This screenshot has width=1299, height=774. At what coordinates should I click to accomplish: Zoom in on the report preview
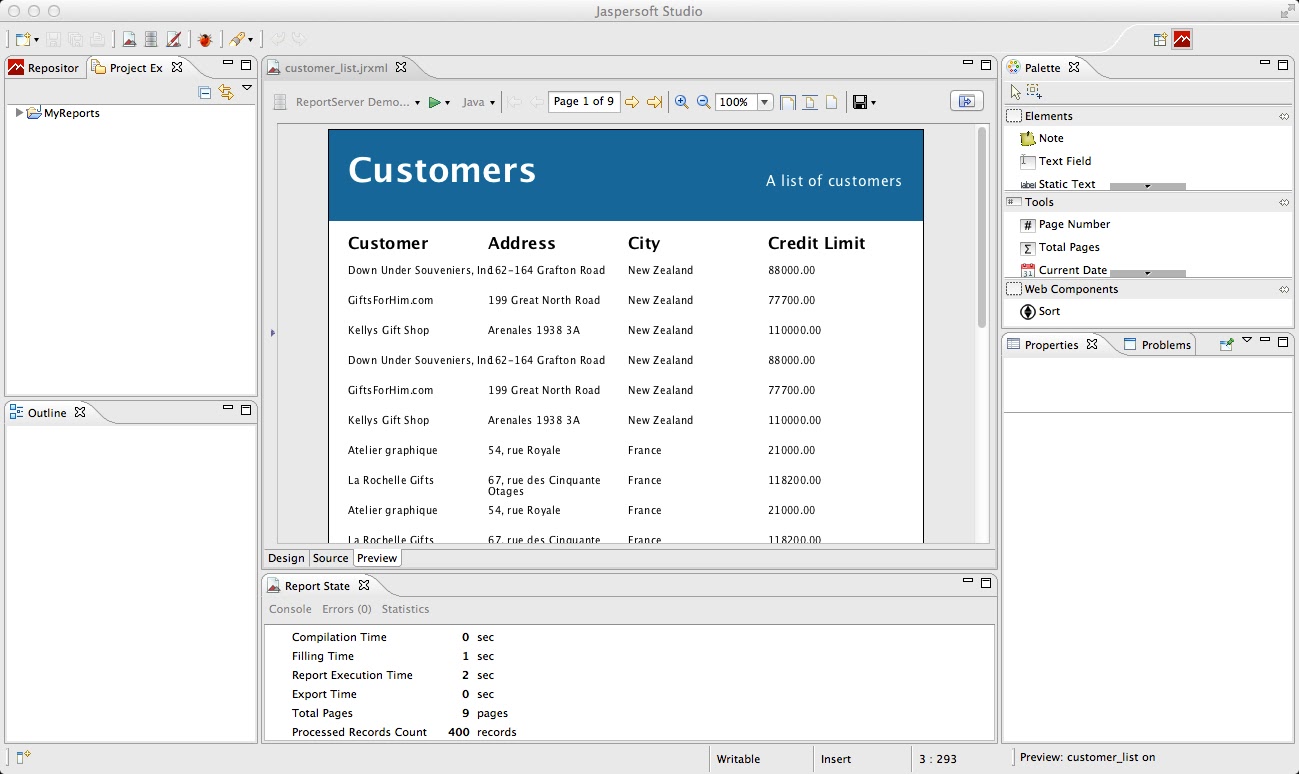[x=682, y=102]
